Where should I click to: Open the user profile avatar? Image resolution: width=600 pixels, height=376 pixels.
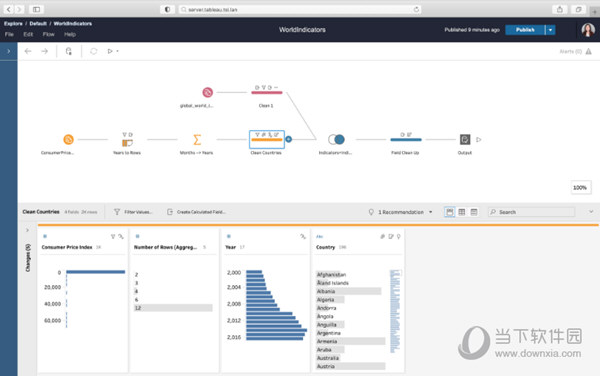[x=588, y=30]
